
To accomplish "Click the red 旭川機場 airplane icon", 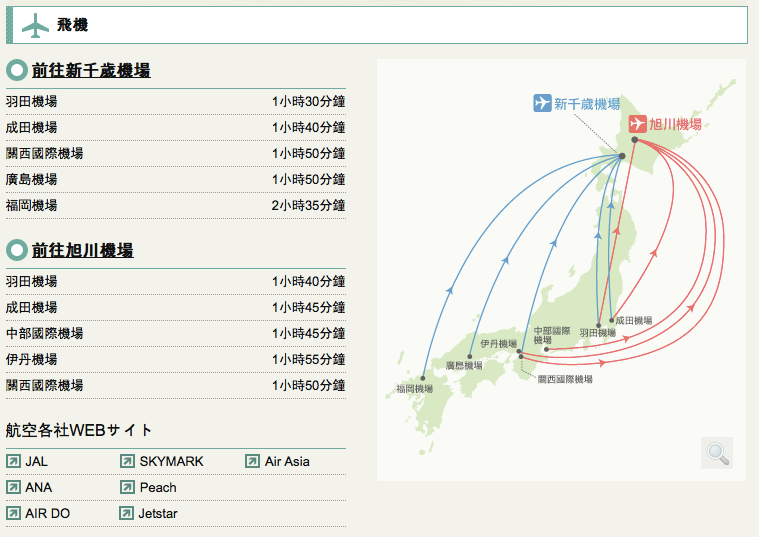I will 637,124.
